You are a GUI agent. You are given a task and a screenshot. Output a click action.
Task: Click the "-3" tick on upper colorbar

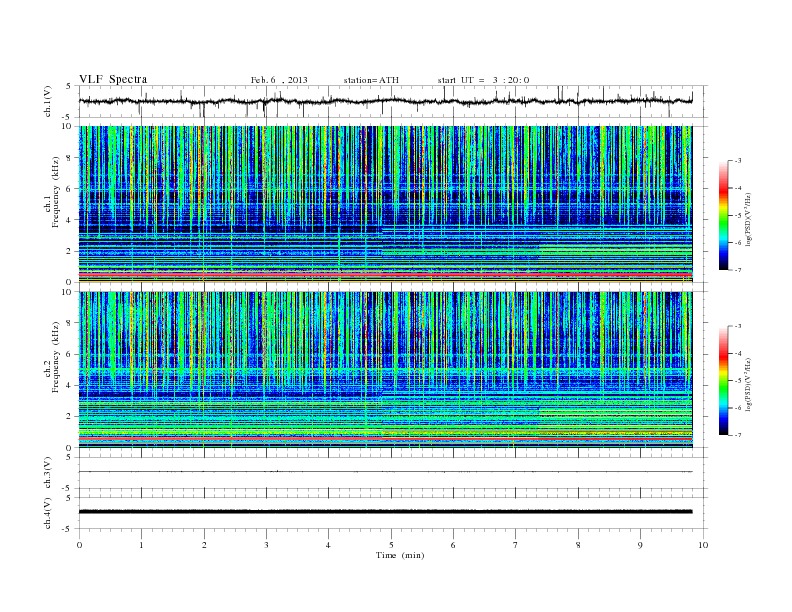tap(738, 161)
